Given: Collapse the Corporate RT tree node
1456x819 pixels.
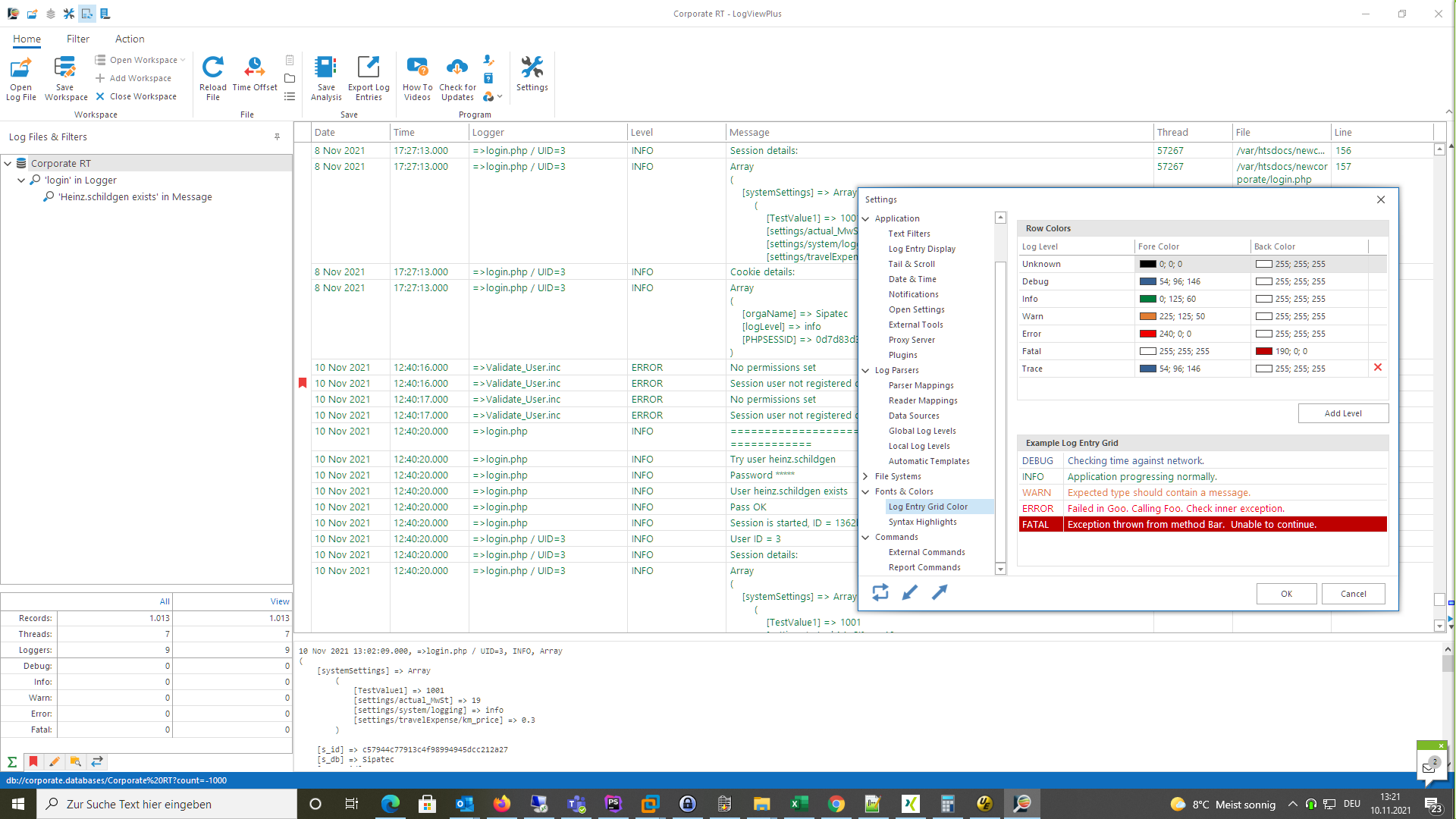Looking at the screenshot, I should [8, 163].
